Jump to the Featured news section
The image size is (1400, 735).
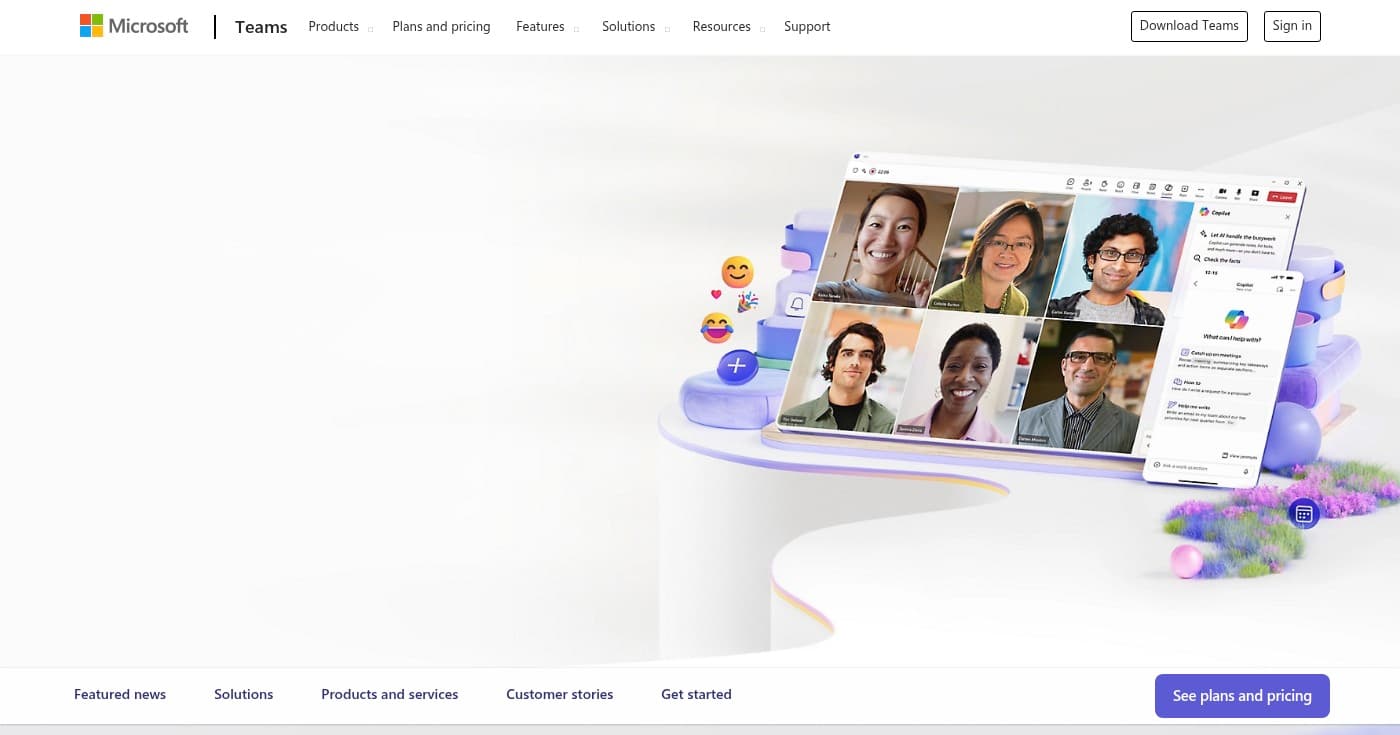tap(120, 694)
